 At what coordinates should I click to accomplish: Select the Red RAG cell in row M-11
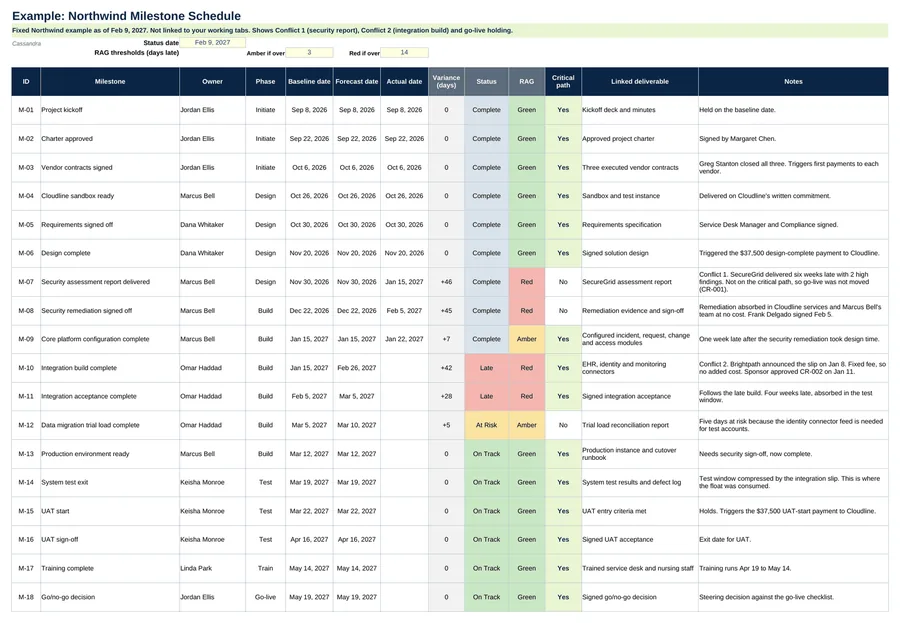coord(526,396)
